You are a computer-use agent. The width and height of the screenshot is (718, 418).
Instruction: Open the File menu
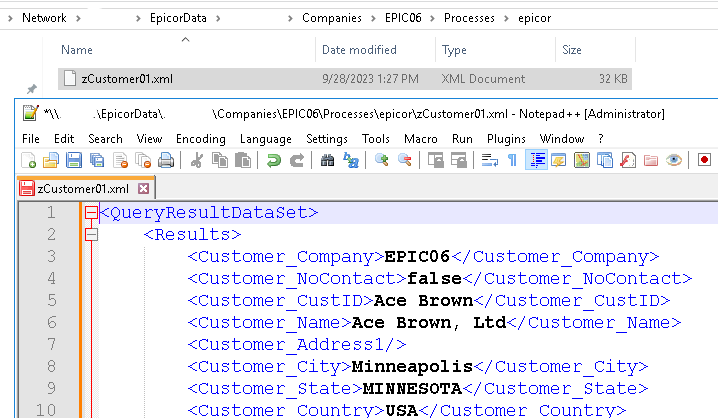coord(31,139)
